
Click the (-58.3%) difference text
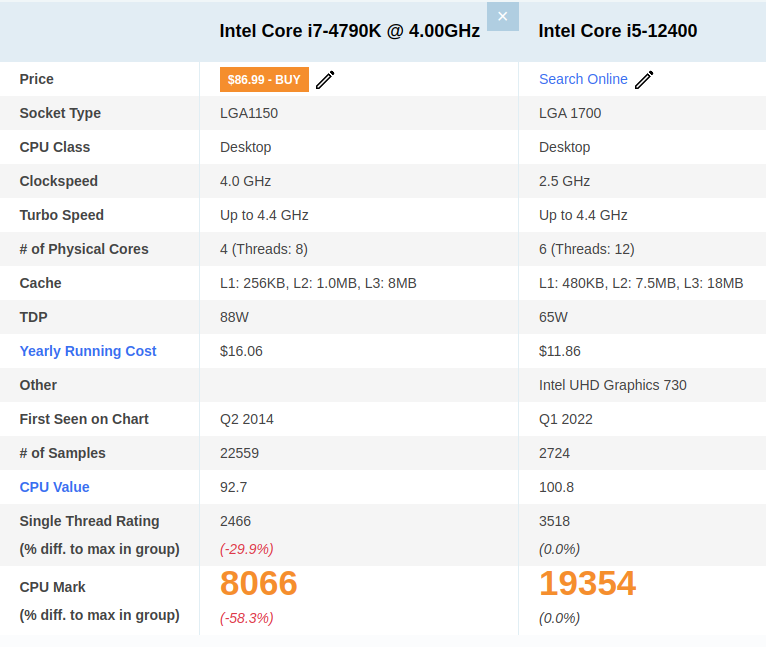[x=247, y=618]
